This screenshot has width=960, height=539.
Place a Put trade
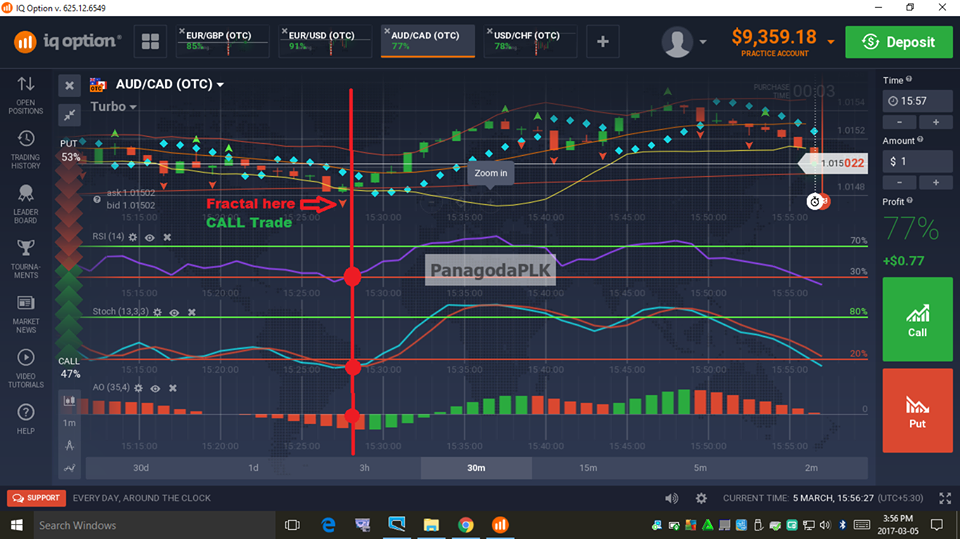pyautogui.click(x=917, y=410)
